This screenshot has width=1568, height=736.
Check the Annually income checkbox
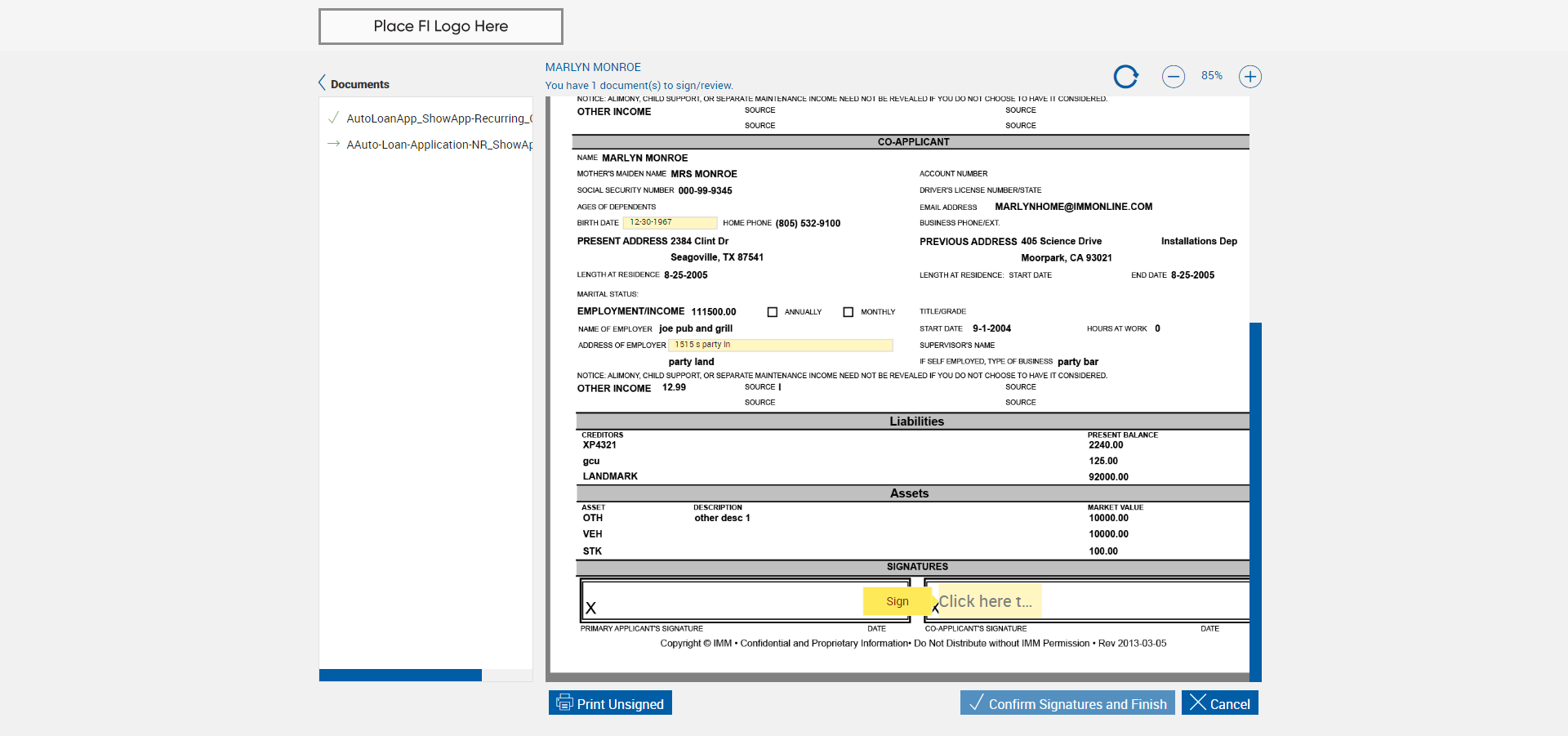773,312
